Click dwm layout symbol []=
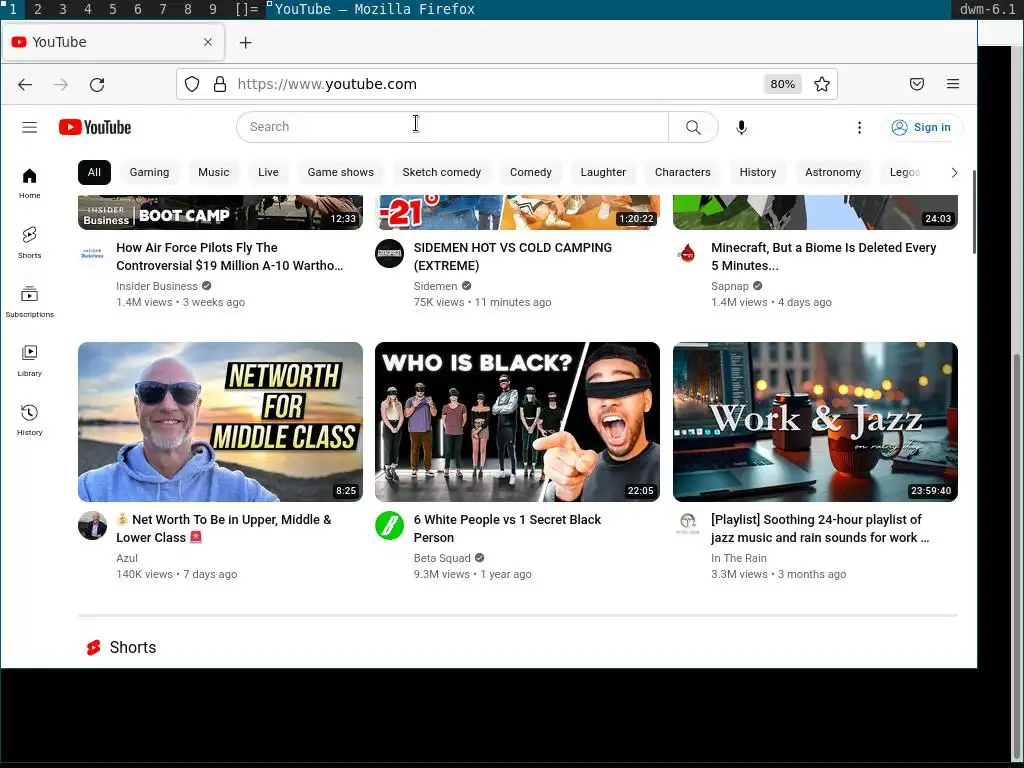This screenshot has height=768, width=1024. (x=247, y=9)
